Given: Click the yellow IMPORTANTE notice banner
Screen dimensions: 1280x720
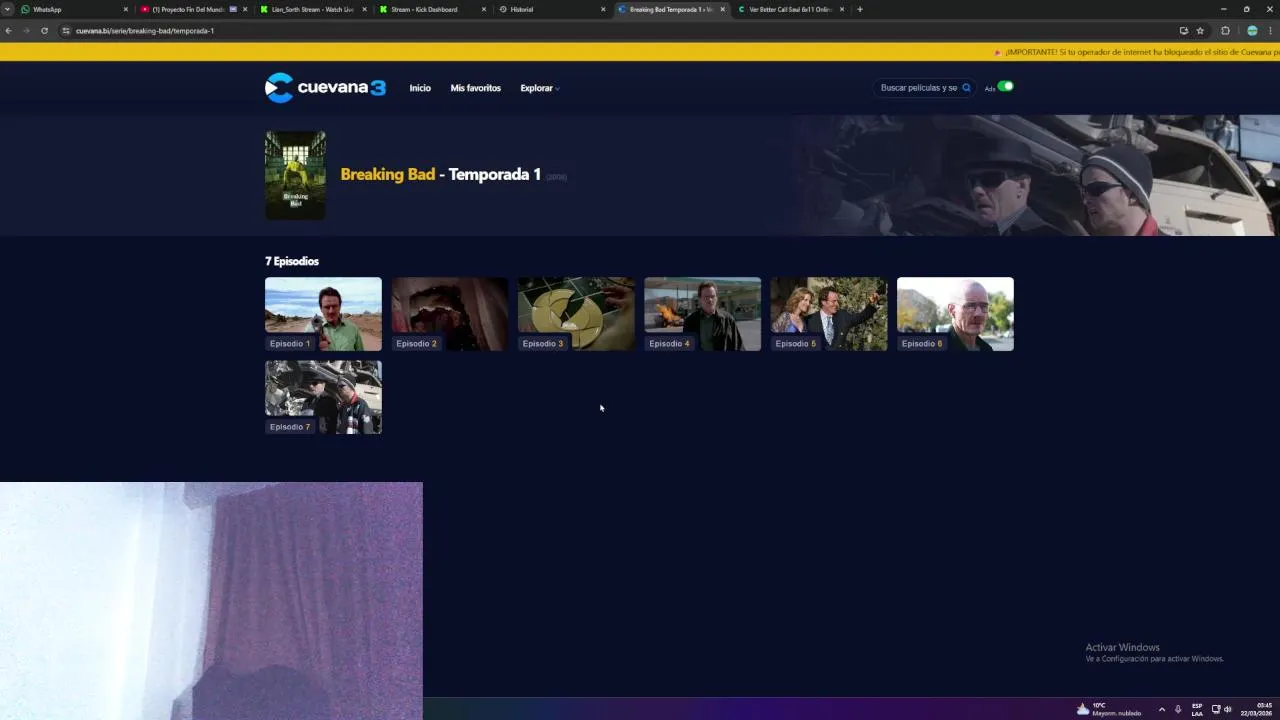Looking at the screenshot, I should [x=640, y=52].
